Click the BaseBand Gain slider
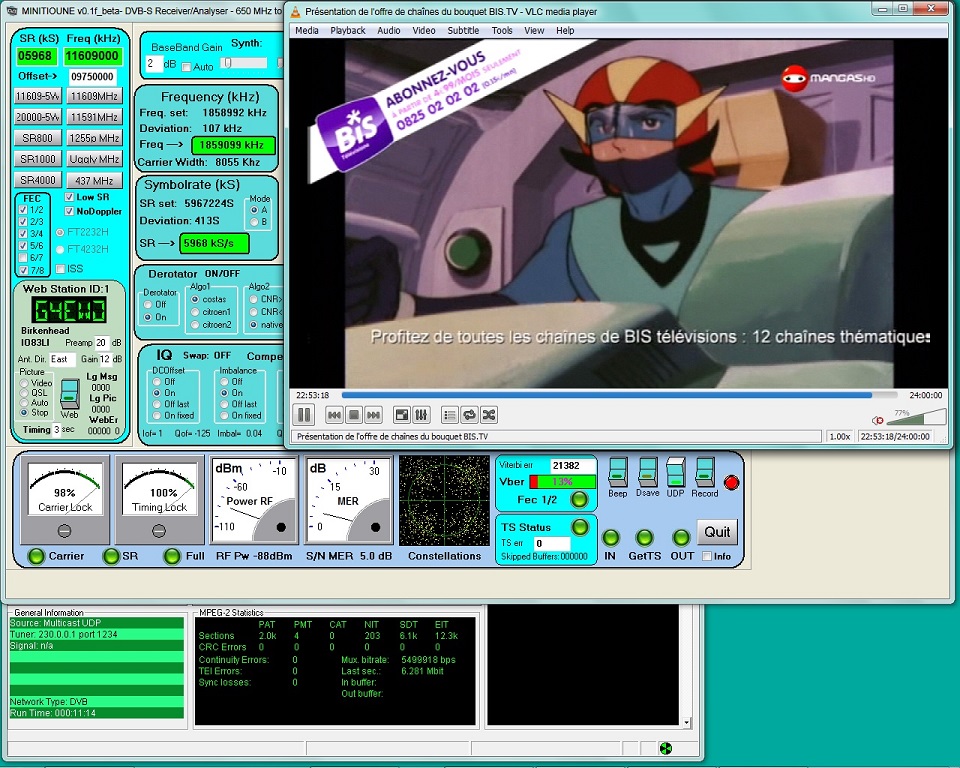Viewport: 960px width, 768px height. pyautogui.click(x=244, y=63)
